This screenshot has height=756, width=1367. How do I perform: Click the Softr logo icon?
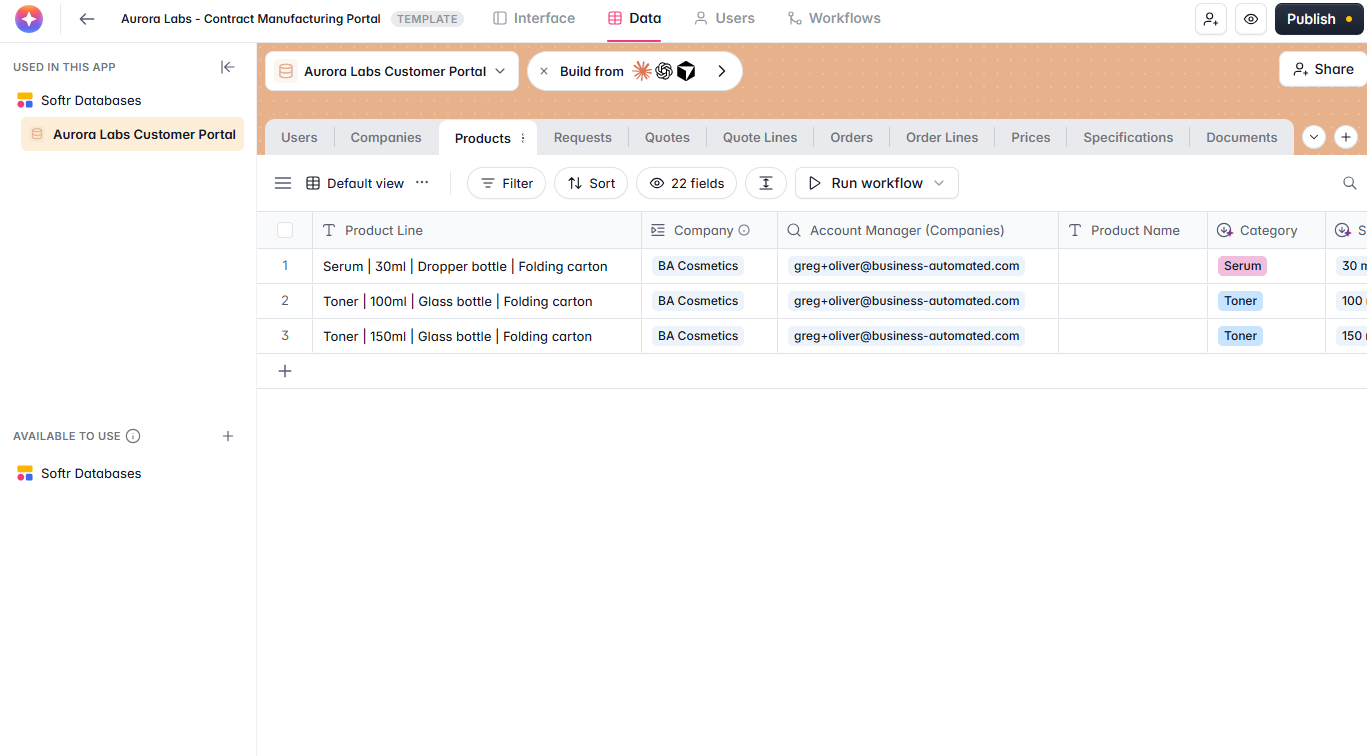coord(29,19)
